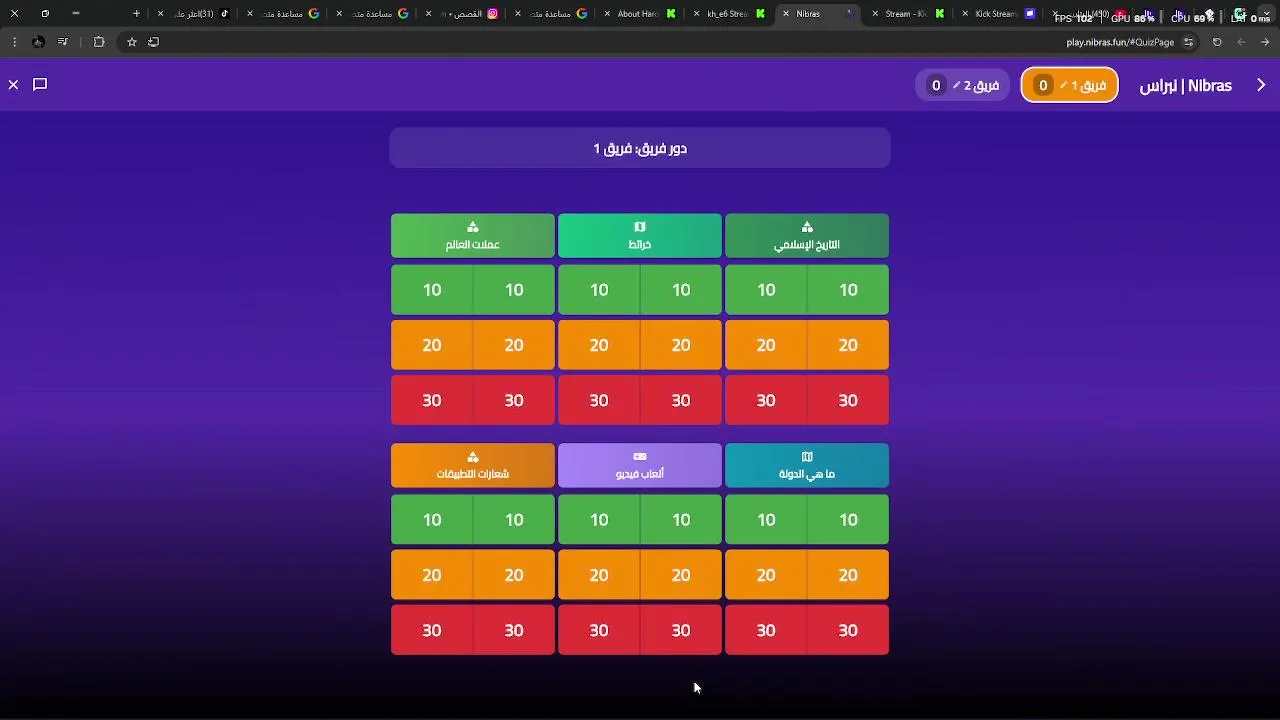Image resolution: width=1280 pixels, height=720 pixels.
Task: Switch to the Instagram القصص browser tab
Action: (462, 14)
